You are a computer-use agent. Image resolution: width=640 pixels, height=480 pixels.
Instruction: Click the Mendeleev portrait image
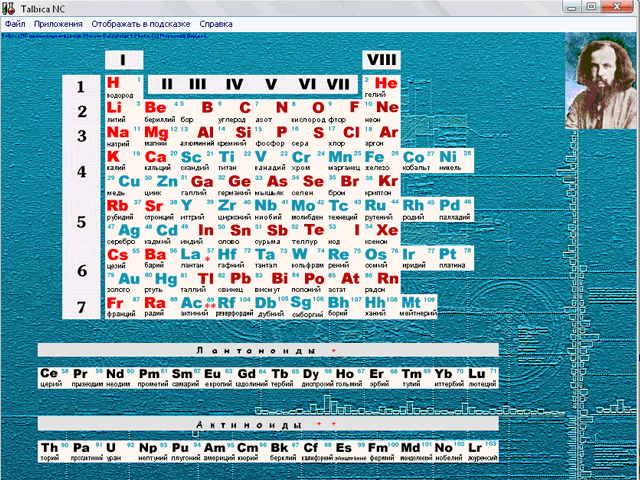click(602, 81)
